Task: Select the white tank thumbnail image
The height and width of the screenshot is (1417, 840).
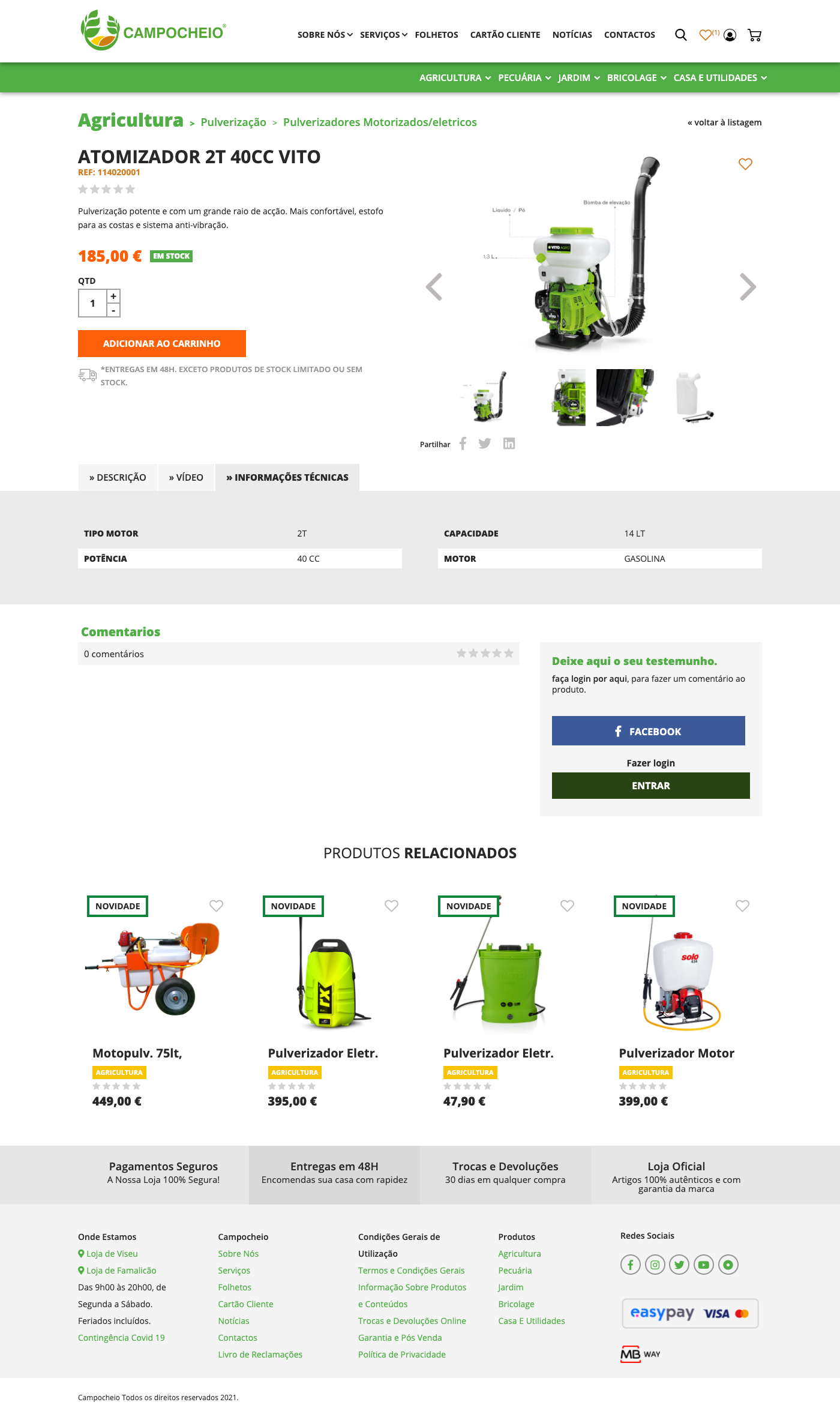Action: [694, 397]
